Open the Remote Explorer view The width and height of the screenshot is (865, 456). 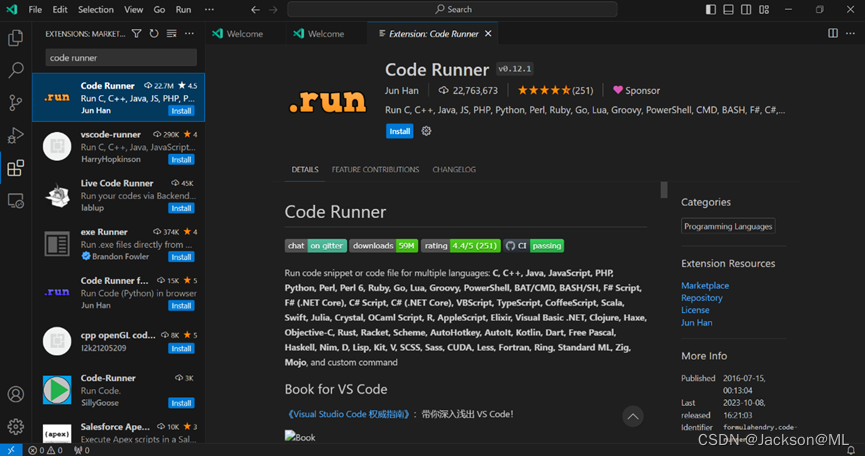(15, 200)
